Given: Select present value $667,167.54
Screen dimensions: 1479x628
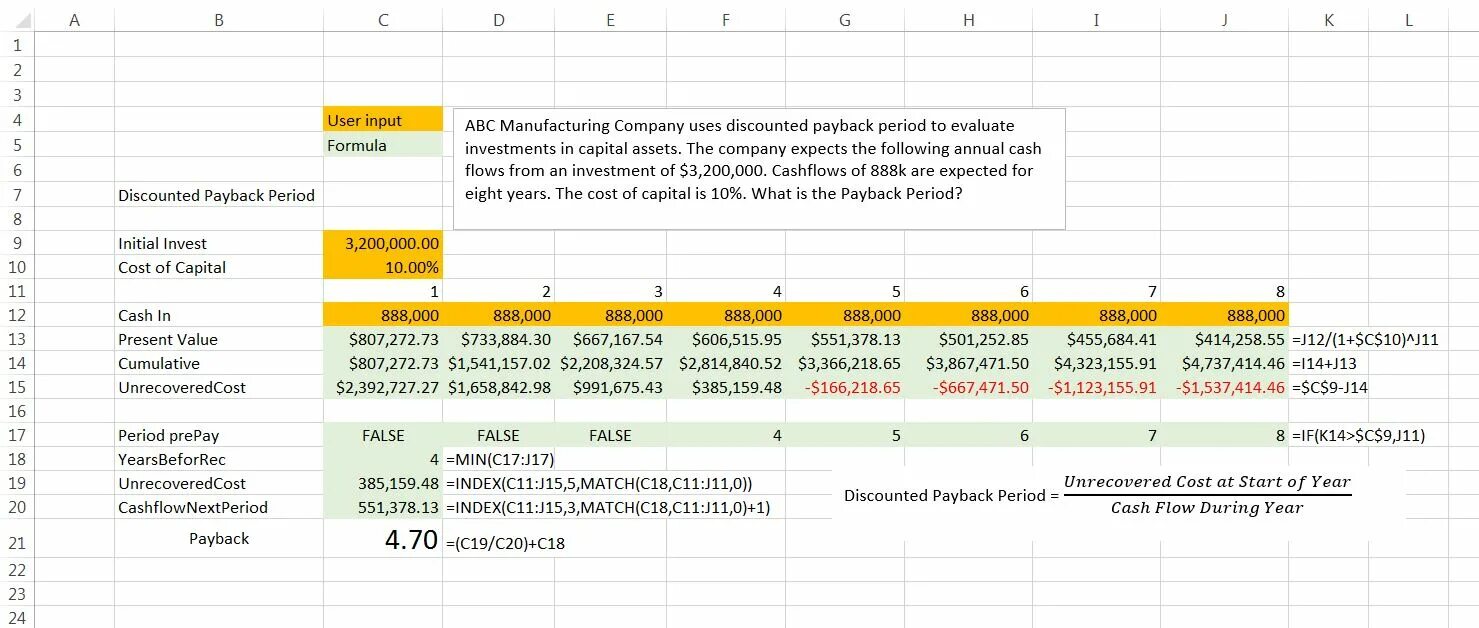Looking at the screenshot, I should tap(611, 339).
